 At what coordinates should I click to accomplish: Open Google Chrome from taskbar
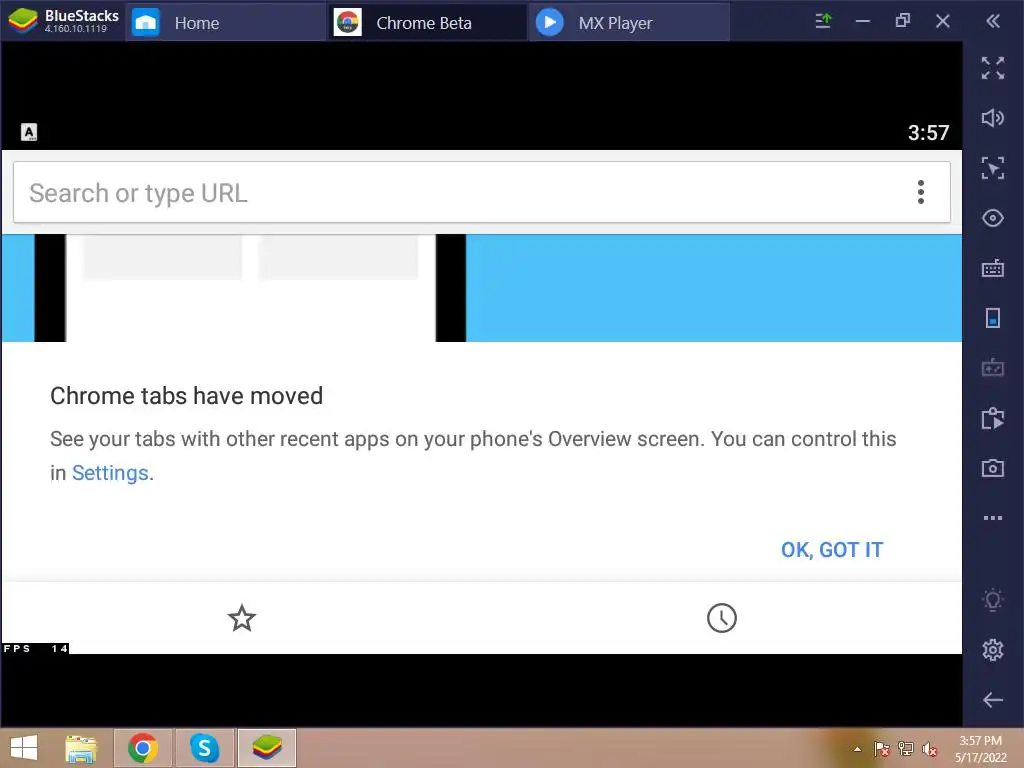point(143,748)
